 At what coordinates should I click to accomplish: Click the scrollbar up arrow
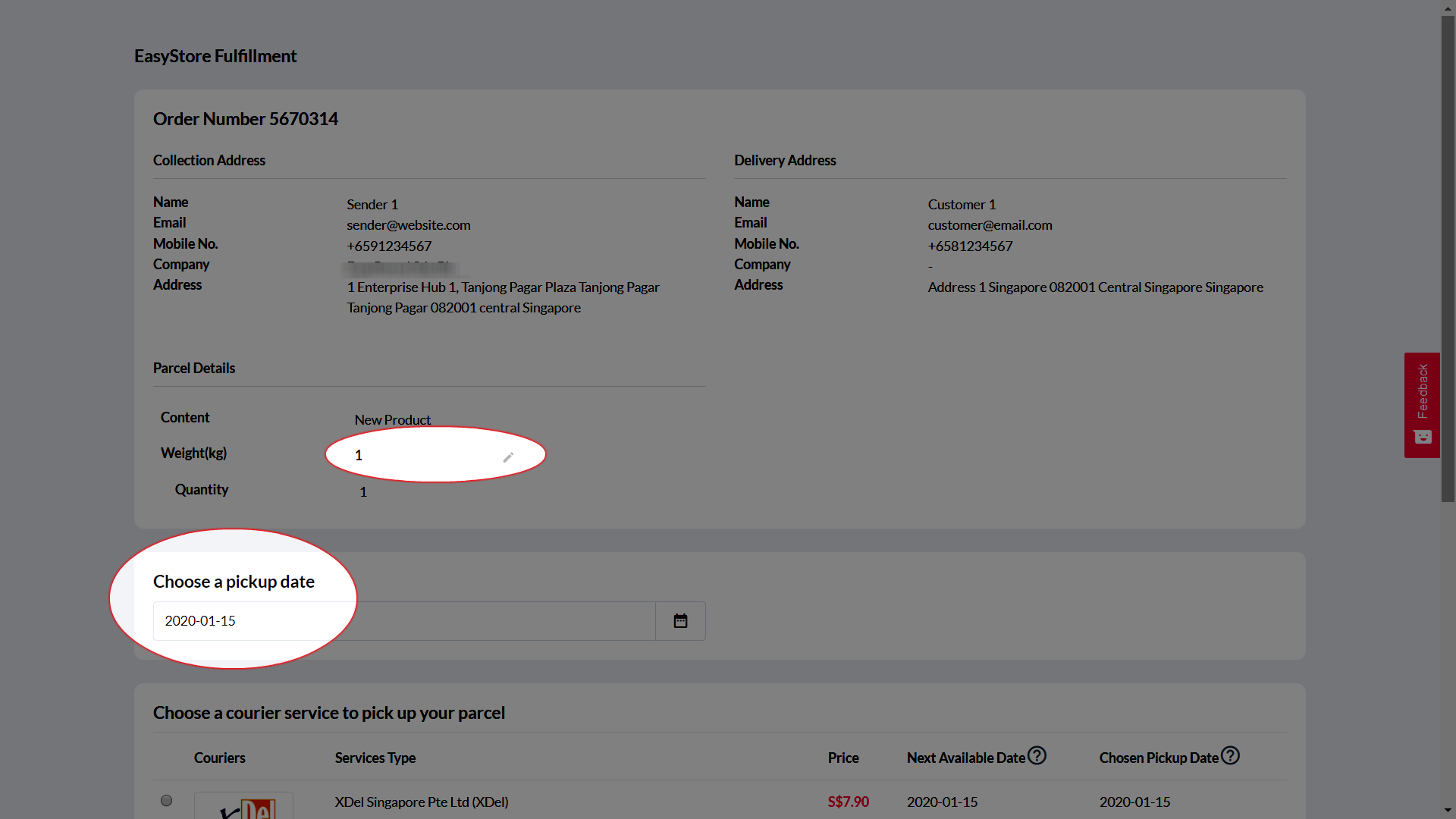[x=1448, y=8]
